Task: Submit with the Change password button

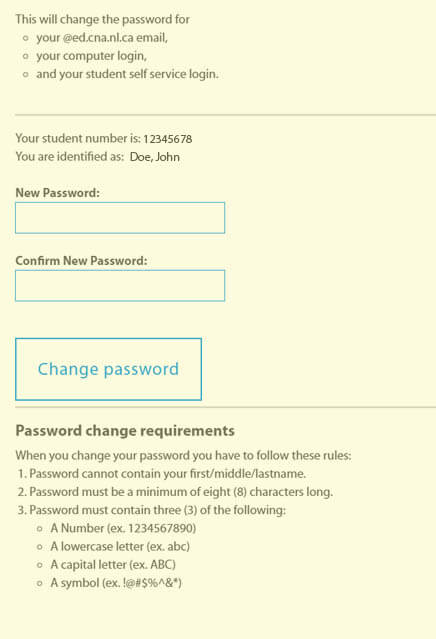Action: point(108,369)
